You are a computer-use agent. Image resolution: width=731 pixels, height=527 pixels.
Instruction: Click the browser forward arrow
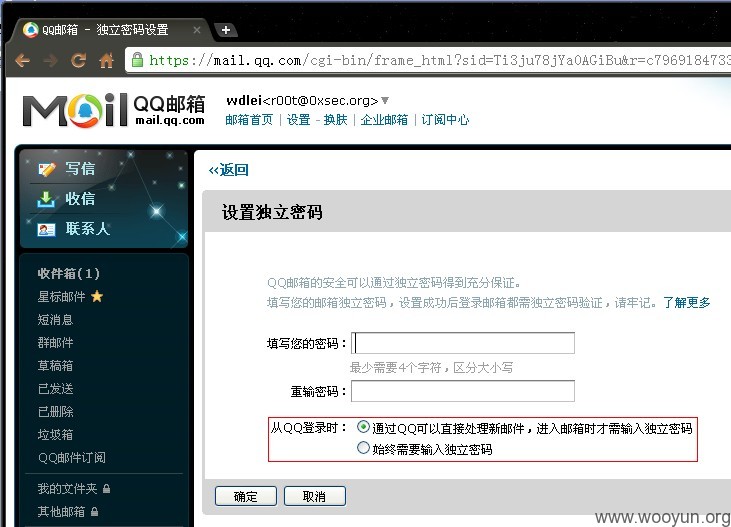pyautogui.click(x=50, y=60)
